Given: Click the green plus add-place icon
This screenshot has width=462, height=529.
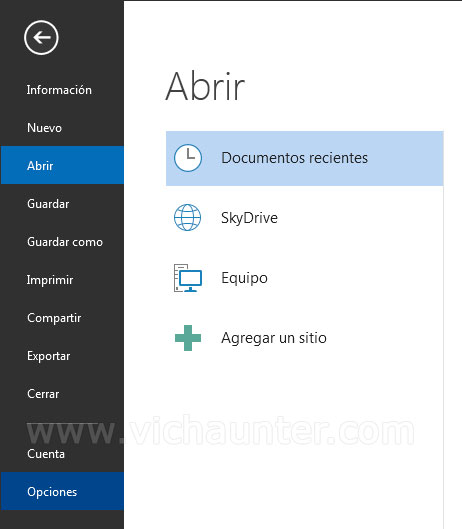Looking at the screenshot, I should point(188,338).
